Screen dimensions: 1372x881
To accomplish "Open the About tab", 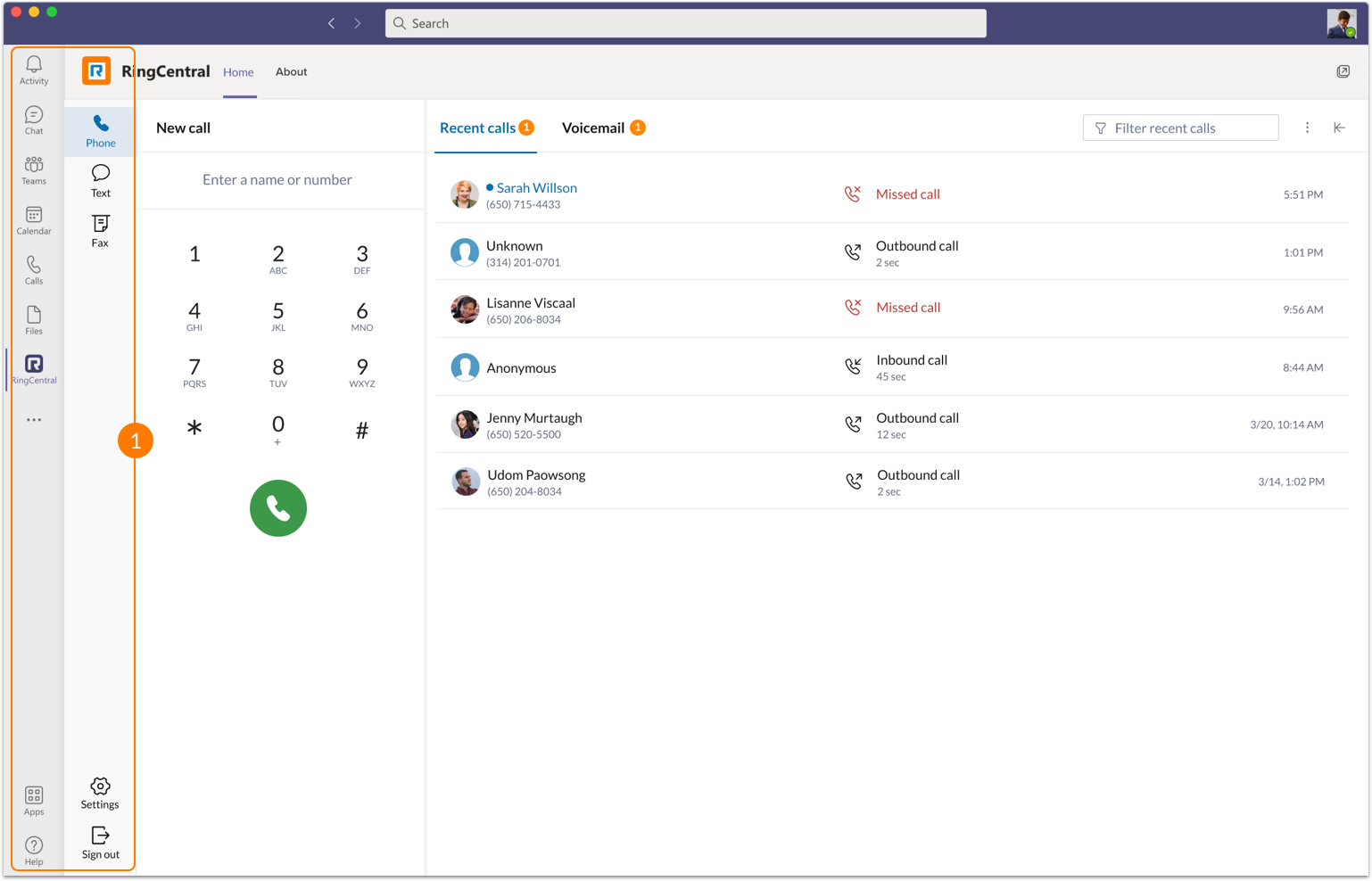I will coord(291,71).
